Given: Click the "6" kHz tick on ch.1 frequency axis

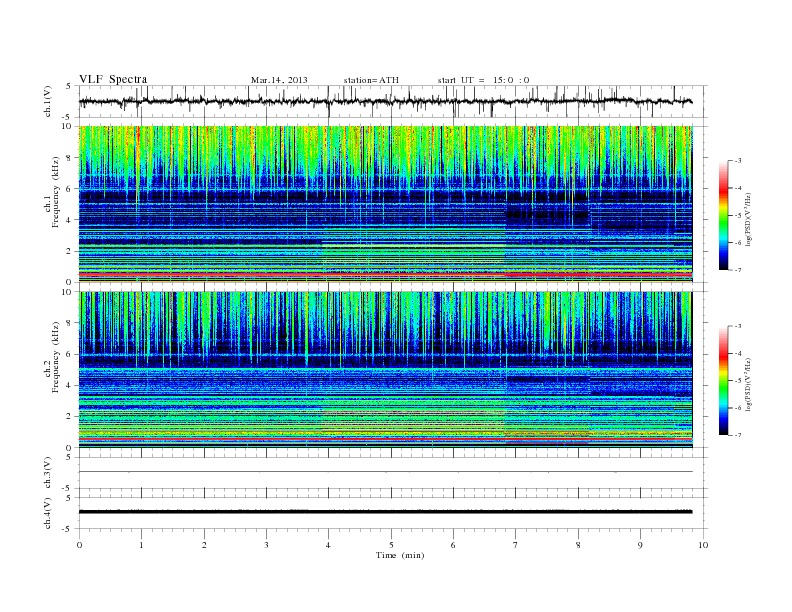Looking at the screenshot, I should pyautogui.click(x=70, y=189).
